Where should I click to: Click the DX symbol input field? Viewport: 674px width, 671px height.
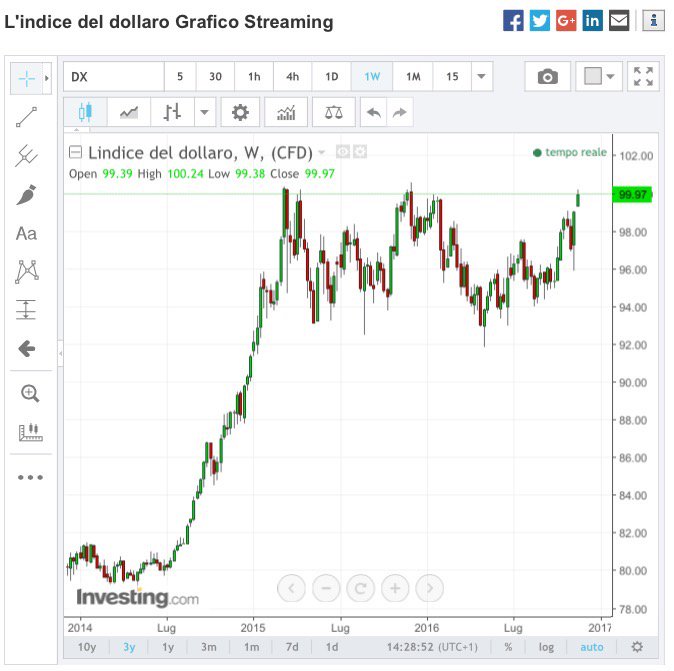(x=113, y=77)
